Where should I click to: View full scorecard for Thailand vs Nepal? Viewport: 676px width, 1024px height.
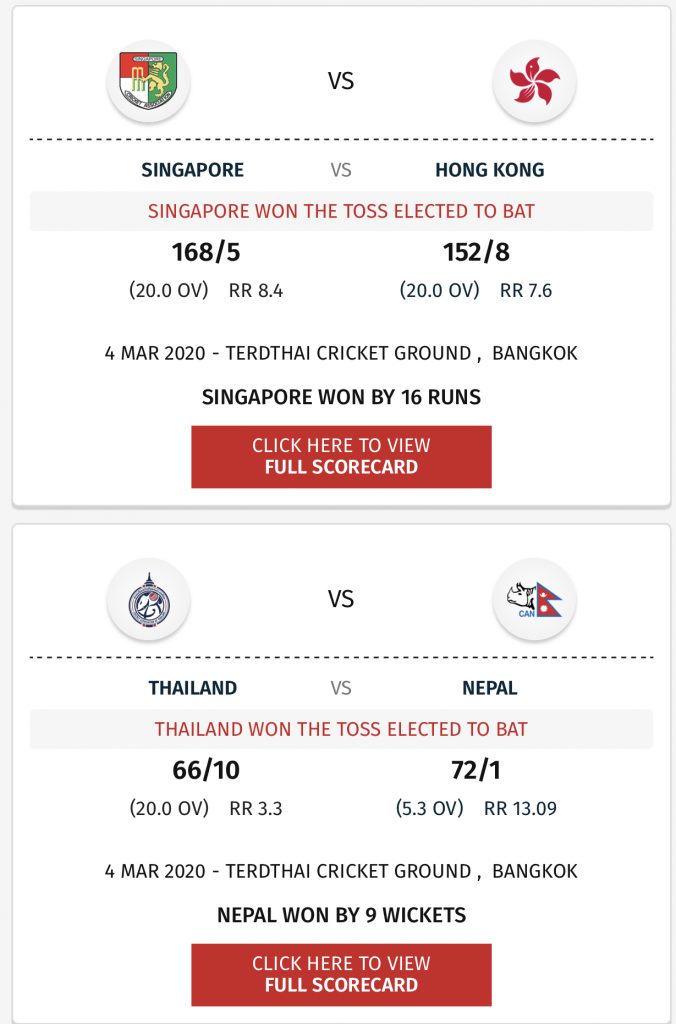tap(341, 974)
